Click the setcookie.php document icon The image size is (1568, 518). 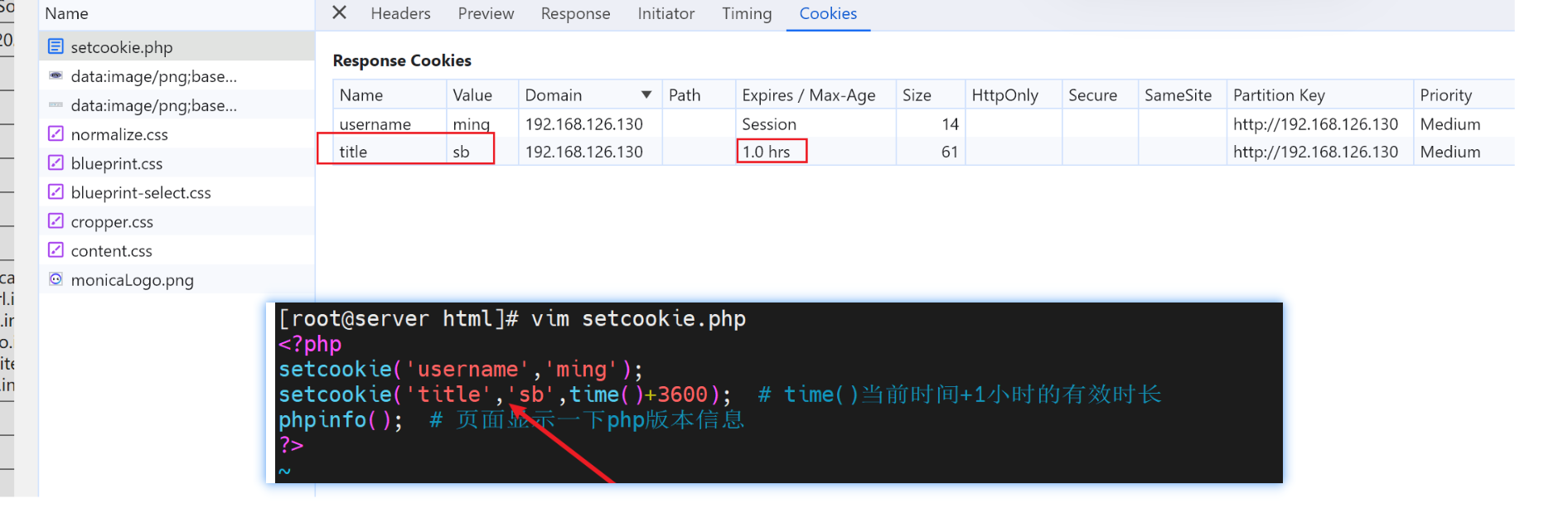pos(56,46)
